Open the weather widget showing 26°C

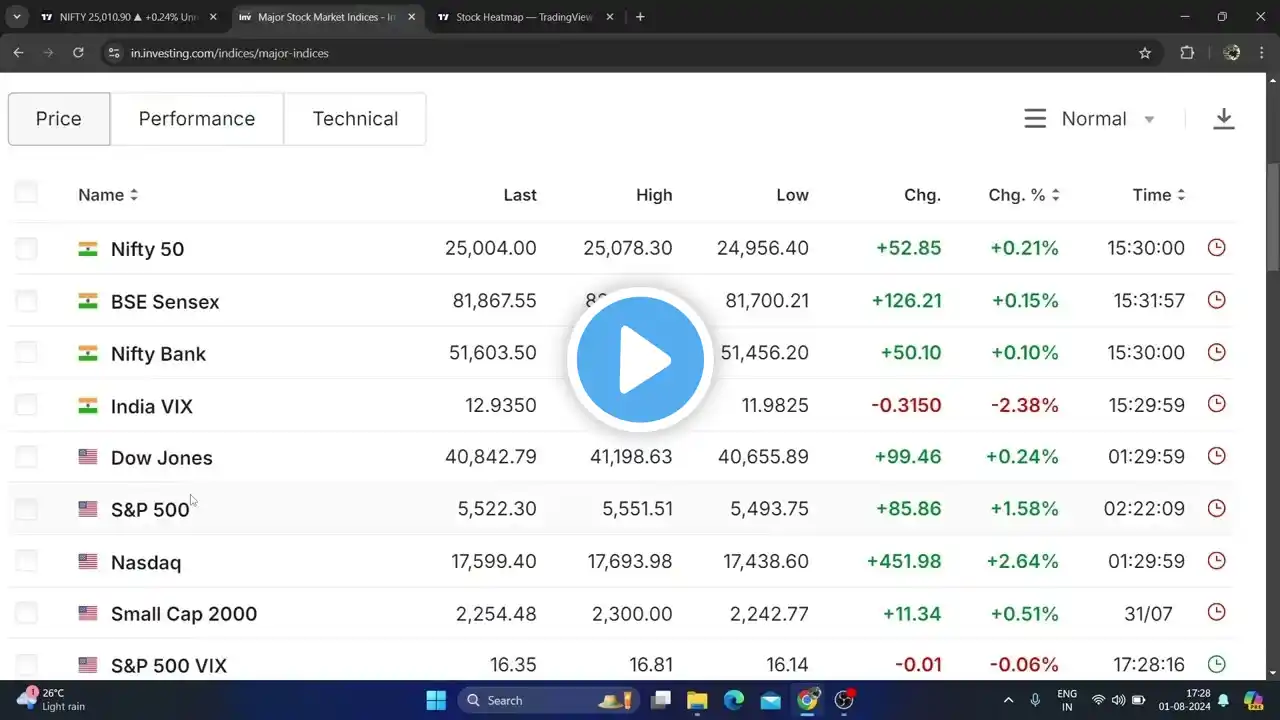(52, 700)
